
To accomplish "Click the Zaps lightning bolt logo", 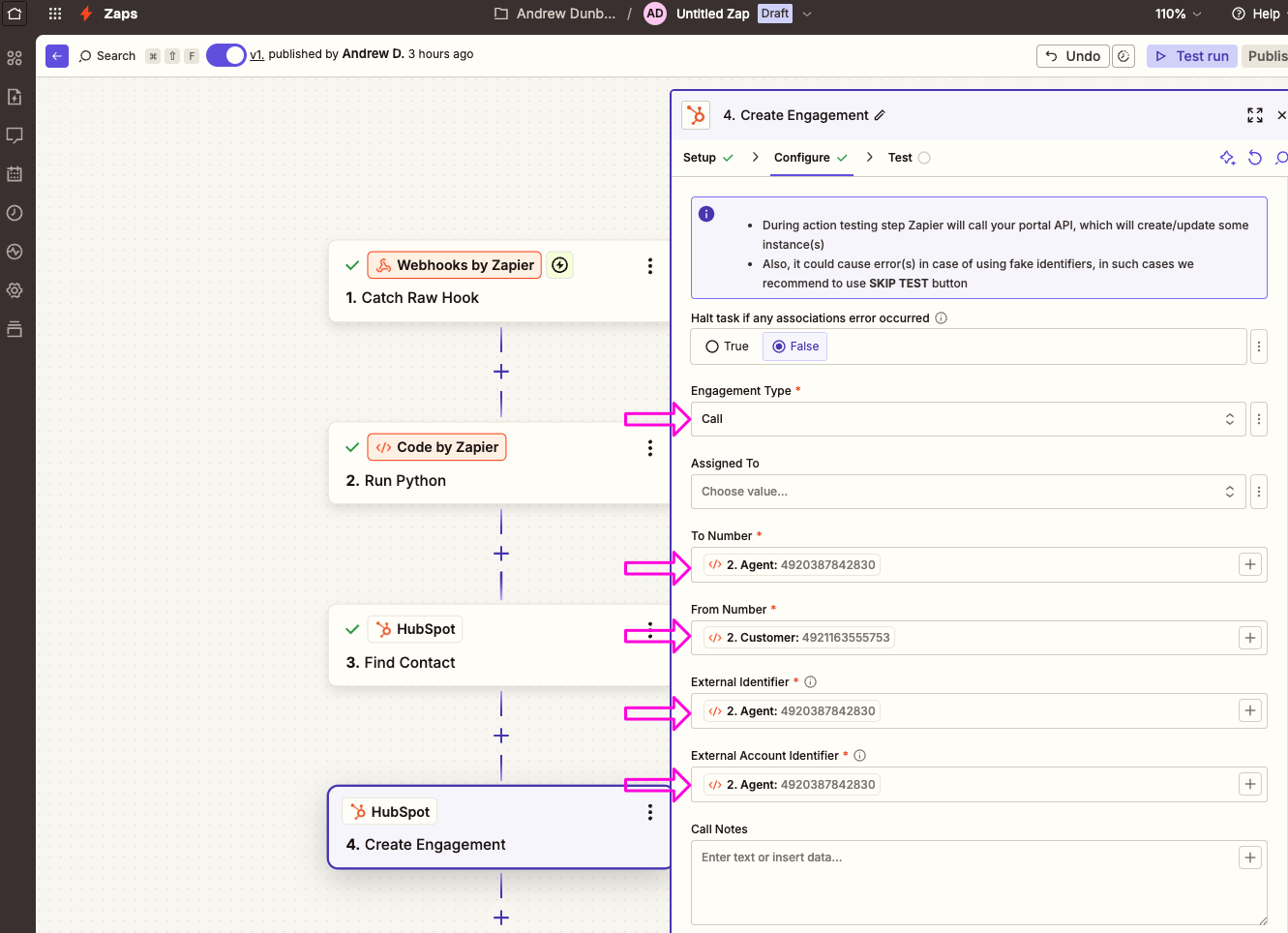I will coord(86,14).
